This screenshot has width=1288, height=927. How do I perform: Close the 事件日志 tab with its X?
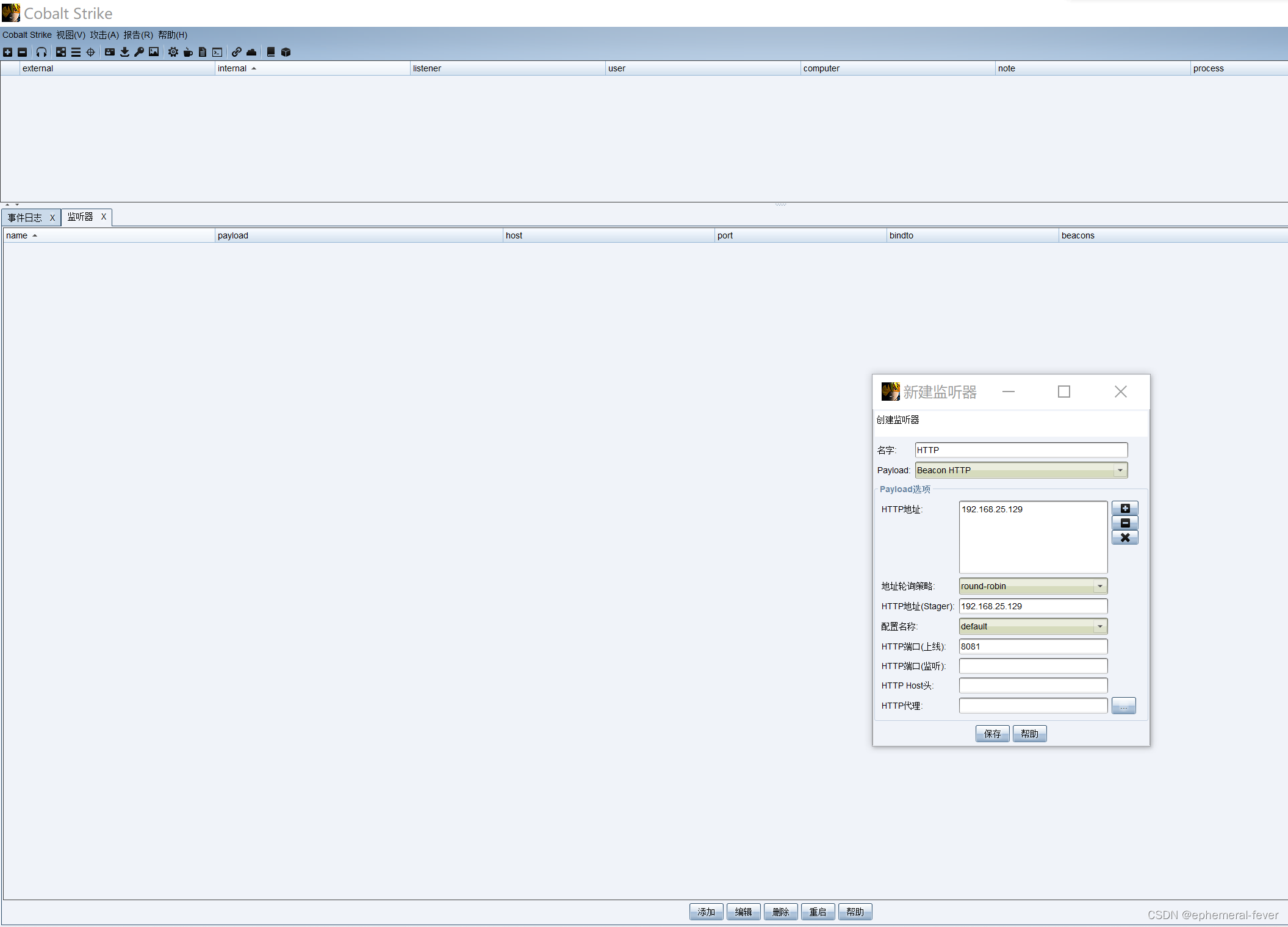52,218
